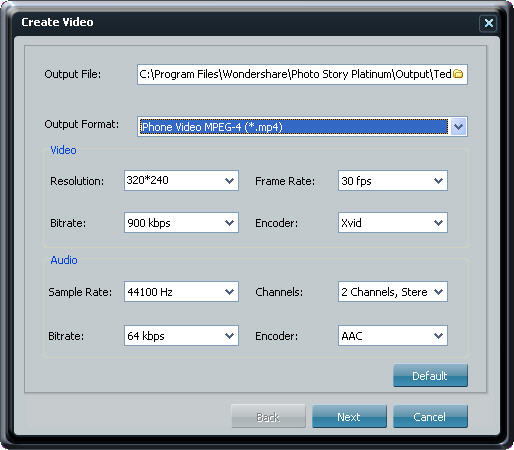Open the Channels dropdown showing 2 Channels
Viewport: 514px width, 450px height.
(392, 292)
